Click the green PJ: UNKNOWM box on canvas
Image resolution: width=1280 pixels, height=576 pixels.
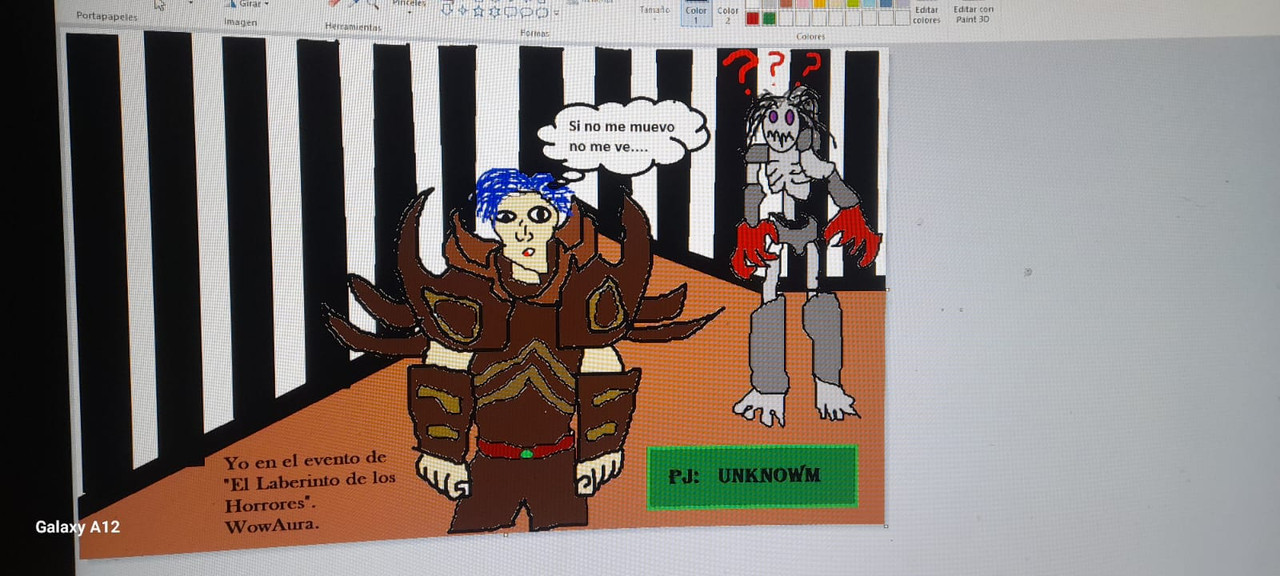point(752,476)
